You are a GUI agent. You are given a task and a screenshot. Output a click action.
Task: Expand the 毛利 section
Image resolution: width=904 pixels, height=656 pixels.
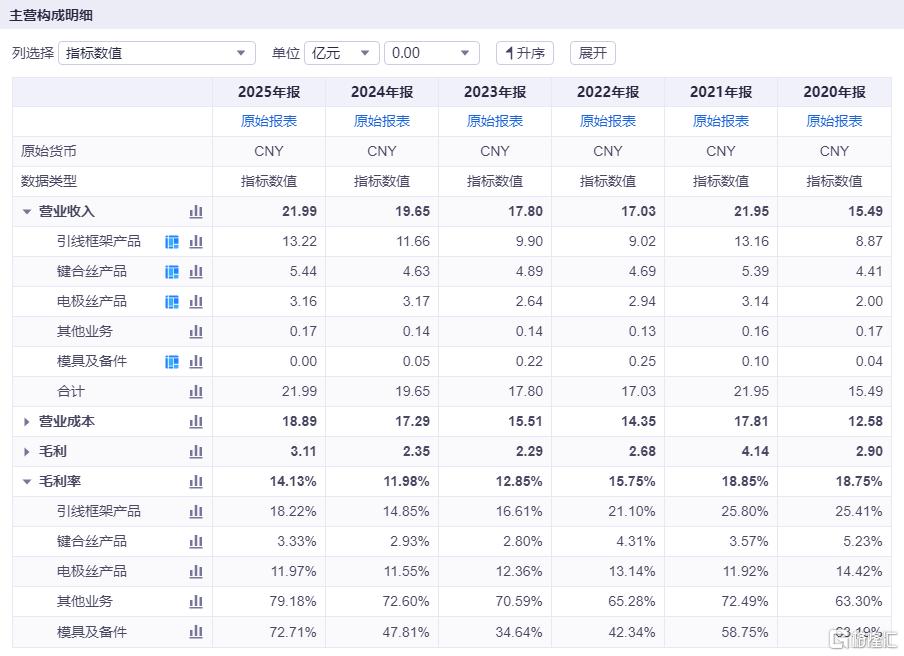(x=27, y=452)
